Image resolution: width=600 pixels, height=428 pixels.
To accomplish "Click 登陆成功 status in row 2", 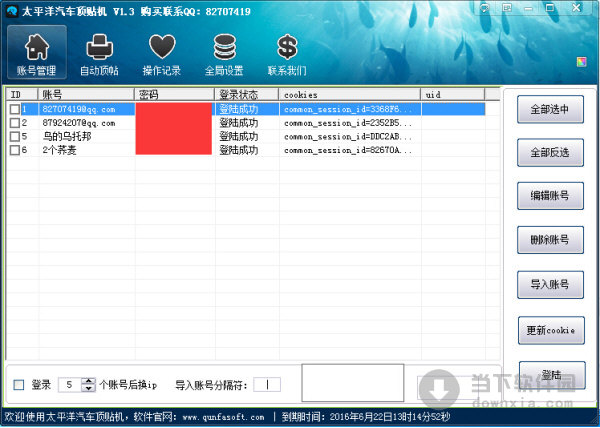I will click(x=239, y=123).
